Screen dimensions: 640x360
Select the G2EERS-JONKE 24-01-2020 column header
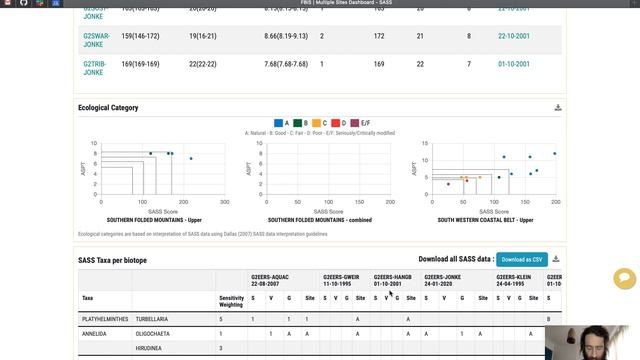(x=442, y=280)
